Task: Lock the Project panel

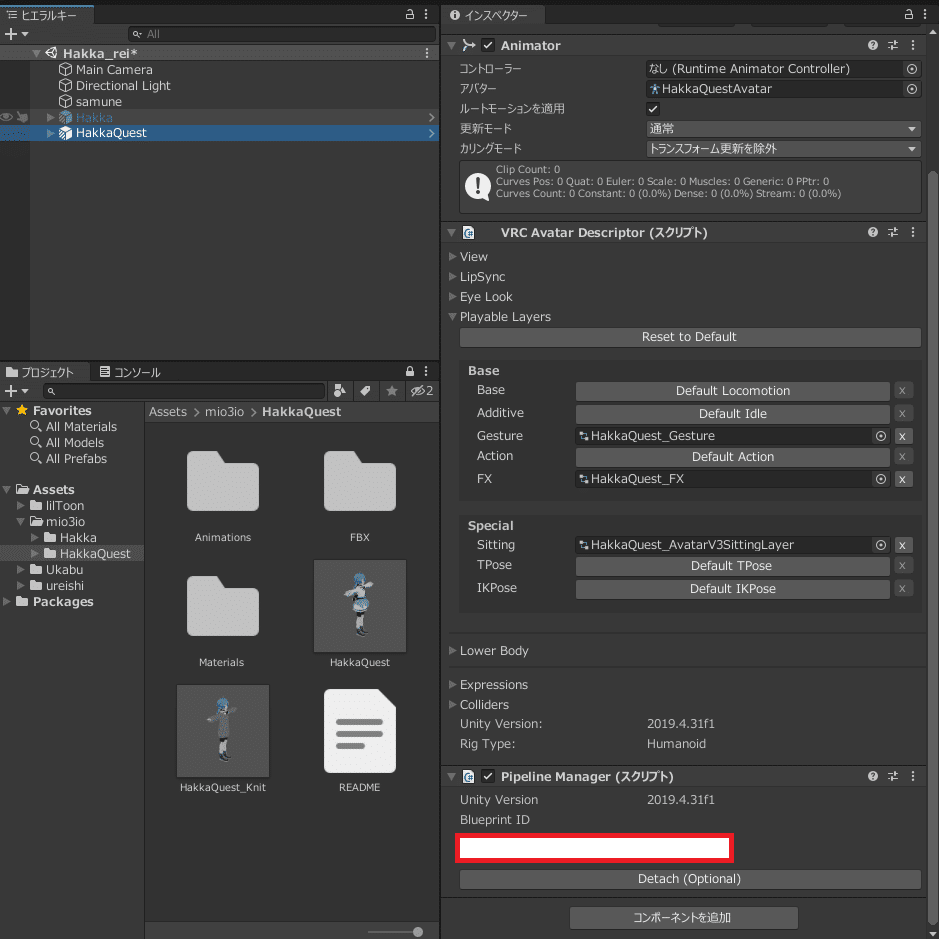Action: click(x=410, y=371)
